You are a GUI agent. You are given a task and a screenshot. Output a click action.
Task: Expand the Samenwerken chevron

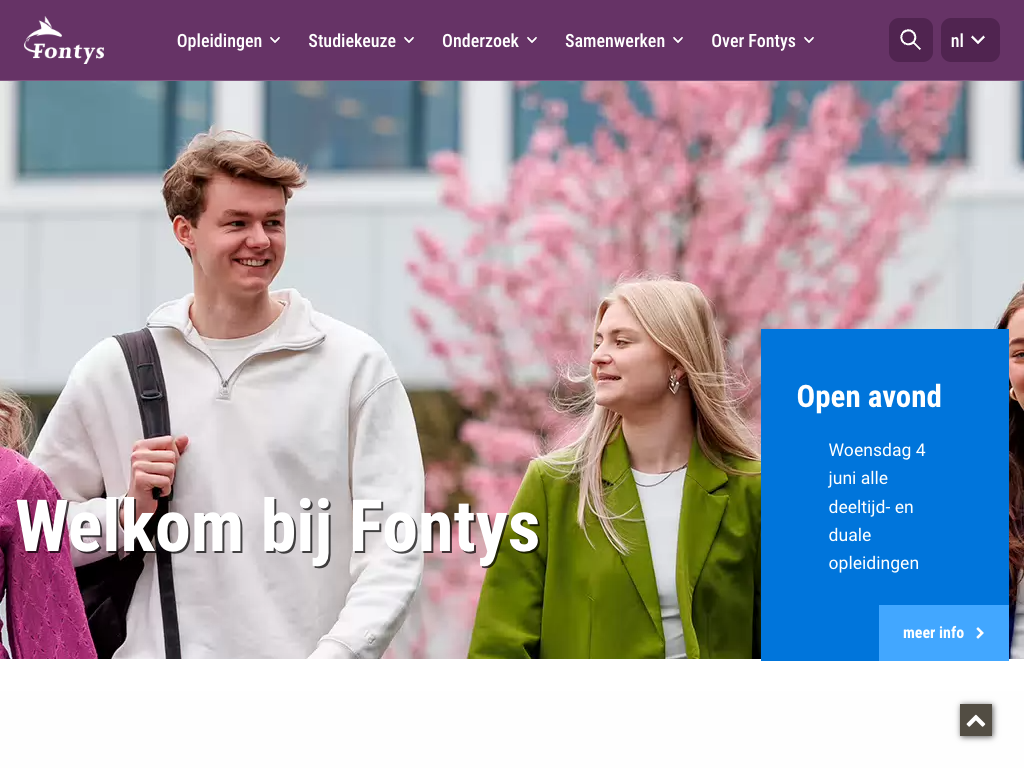[x=679, y=40]
